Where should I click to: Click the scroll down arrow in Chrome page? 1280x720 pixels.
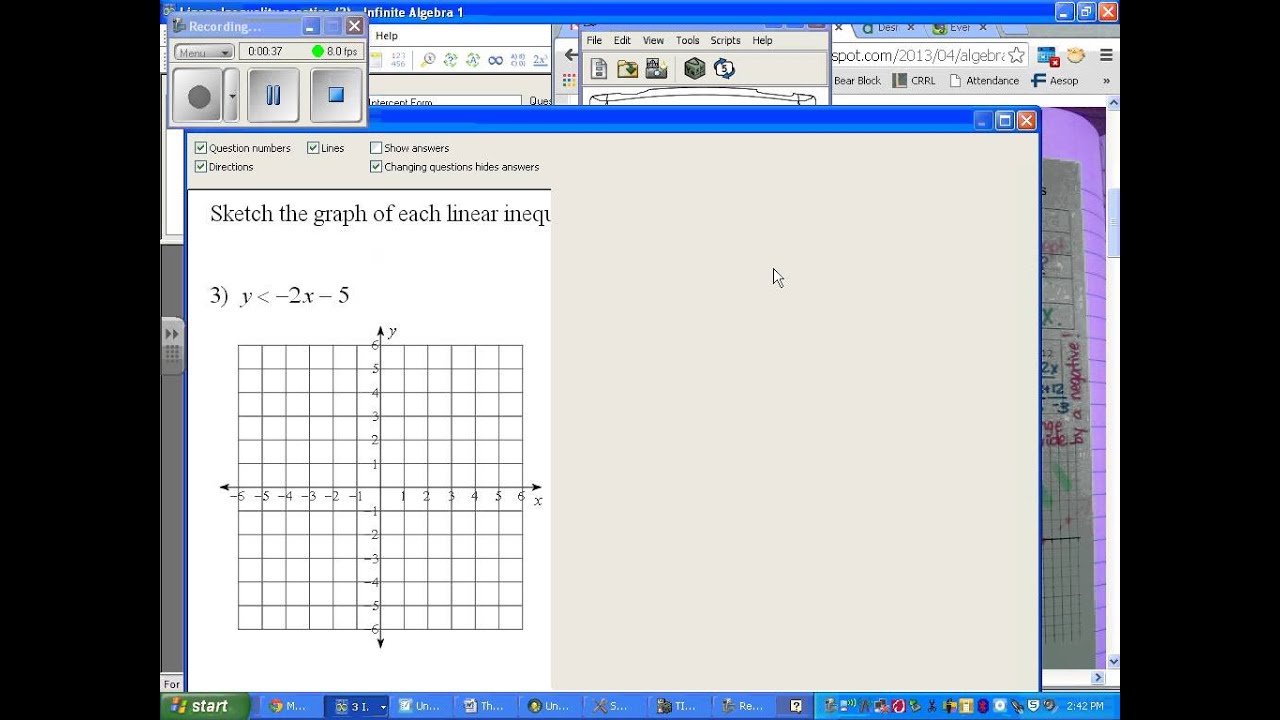coord(1113,662)
